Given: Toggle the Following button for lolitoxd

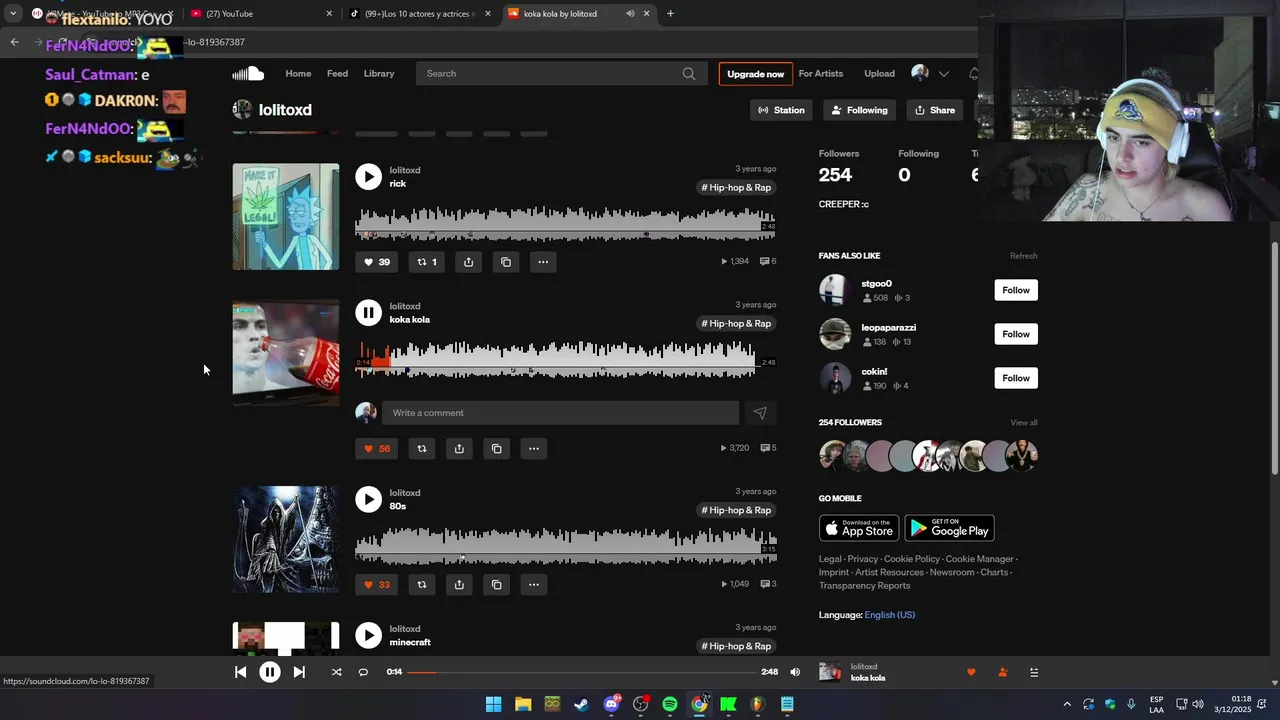Looking at the screenshot, I should (859, 110).
